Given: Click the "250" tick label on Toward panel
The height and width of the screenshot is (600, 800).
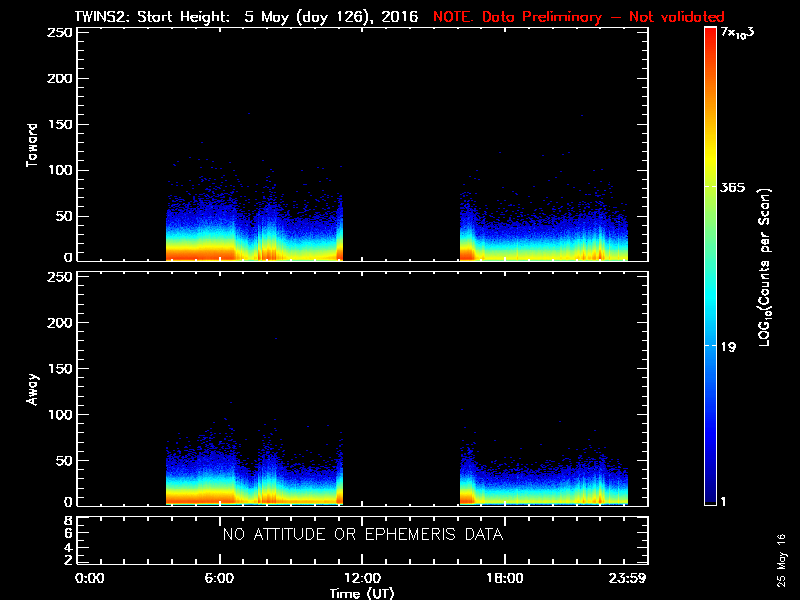Looking at the screenshot, I should [59, 33].
